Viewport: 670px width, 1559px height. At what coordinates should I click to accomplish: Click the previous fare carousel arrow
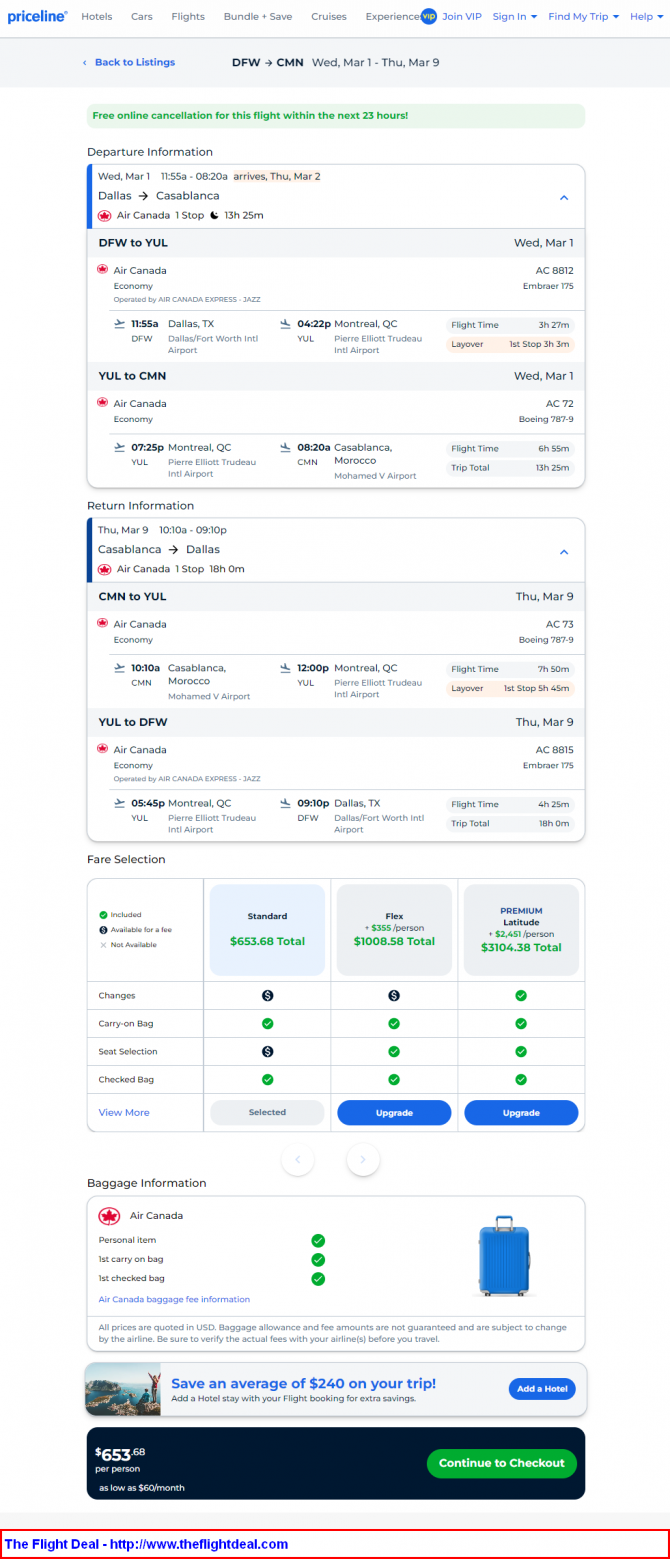(298, 1160)
